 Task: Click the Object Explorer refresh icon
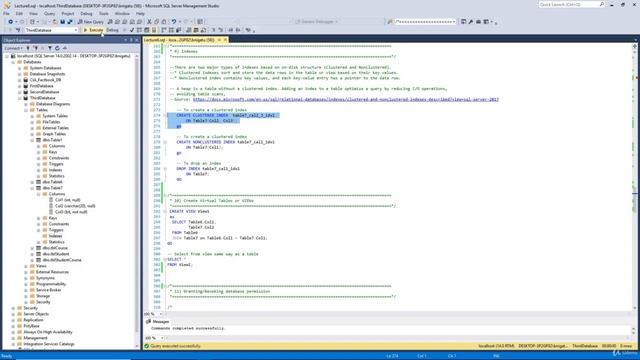pyautogui.click(x=57, y=48)
